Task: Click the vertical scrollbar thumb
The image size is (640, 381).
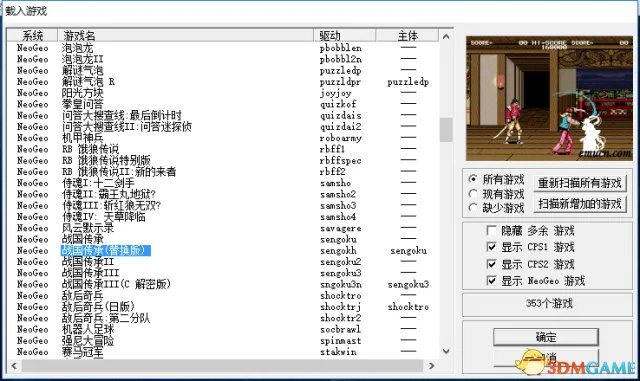Action: pyautogui.click(x=446, y=129)
